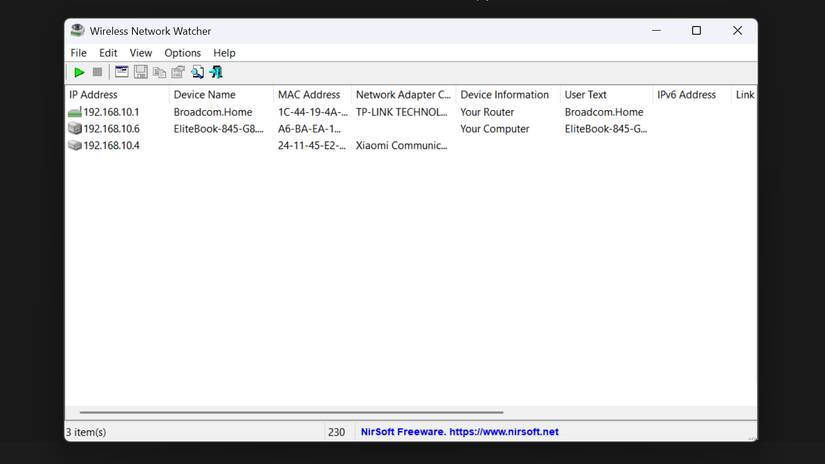825x464 pixels.
Task: Click device icon beside 192.168.10.6
Action: (x=75, y=128)
